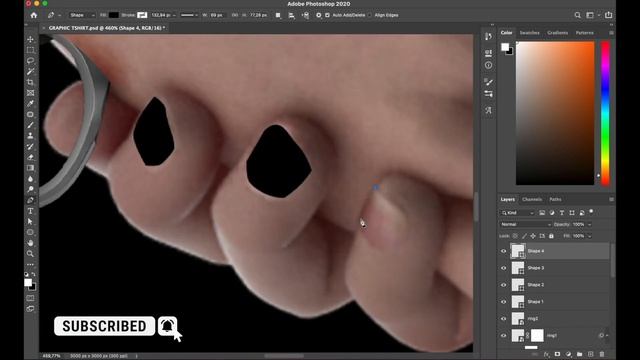Toggle the layer filter on/off switch

coord(591,212)
